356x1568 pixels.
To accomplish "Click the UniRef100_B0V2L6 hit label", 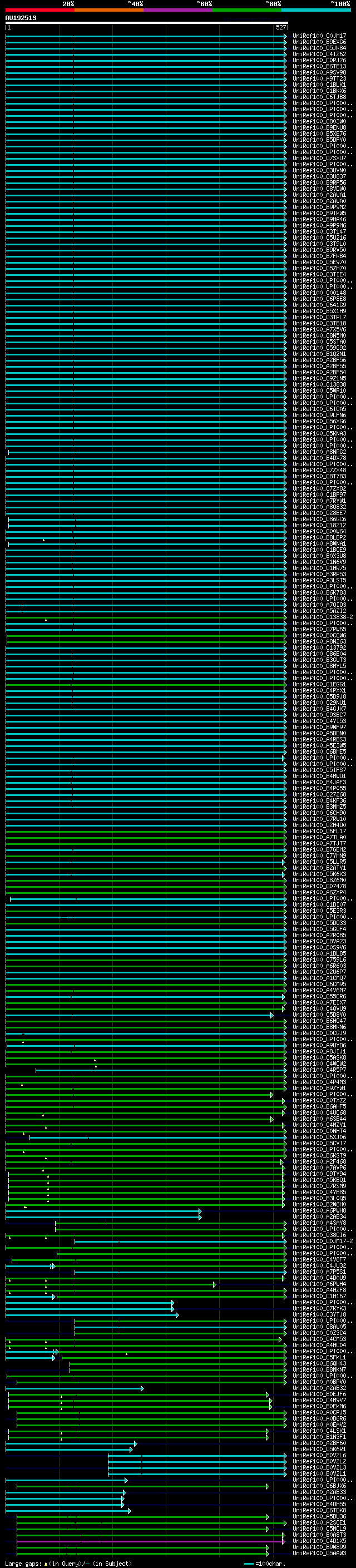I will 319,1456.
